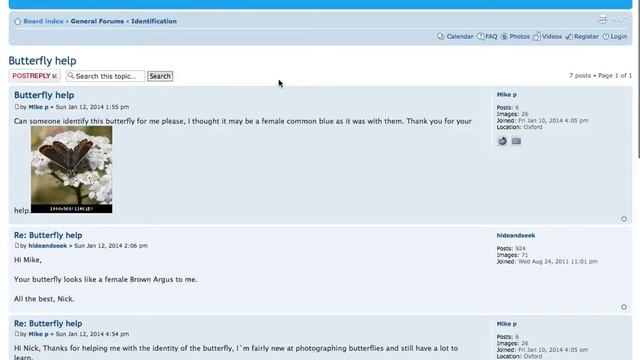The width and height of the screenshot is (640, 360).
Task: Open the butterfly photo thumbnail
Action: point(71,169)
